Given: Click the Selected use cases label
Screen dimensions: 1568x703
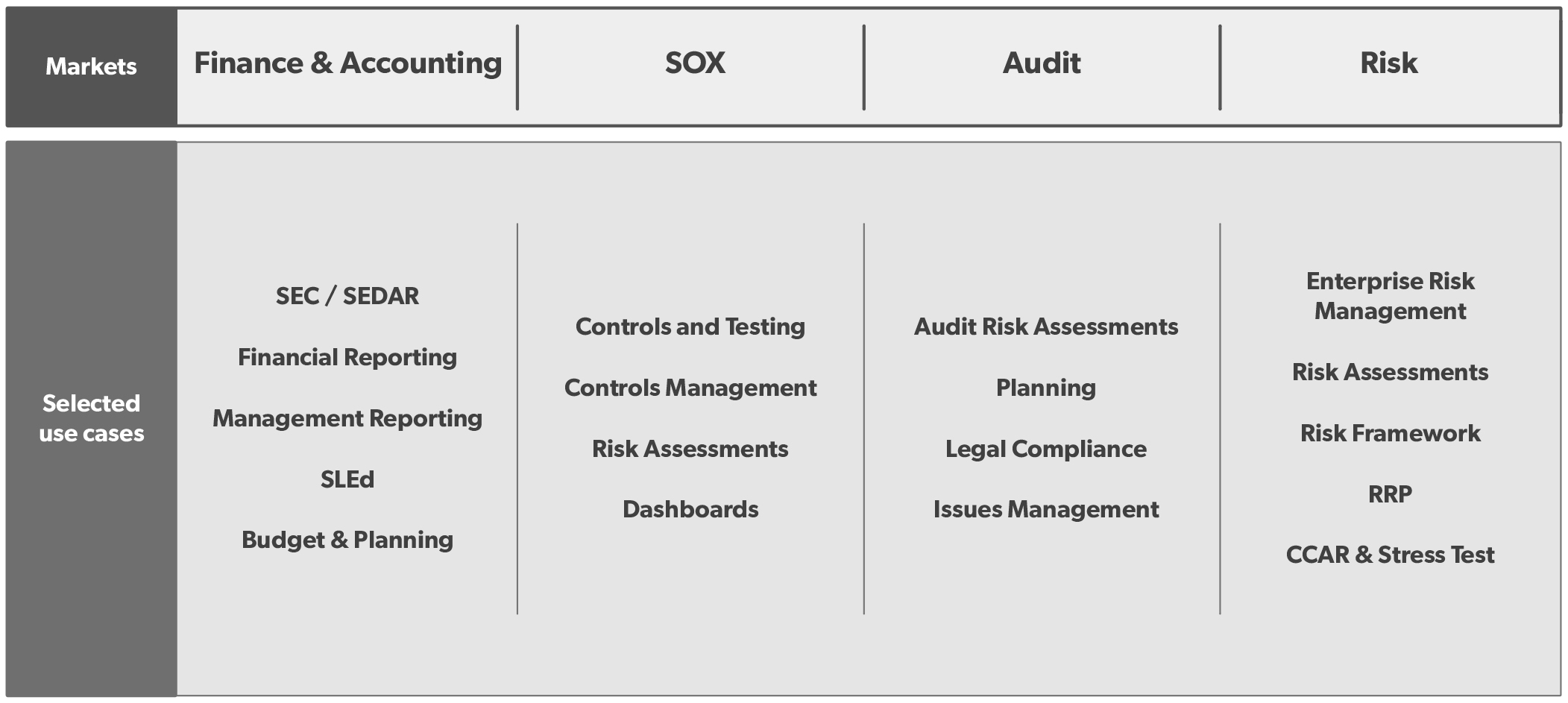Looking at the screenshot, I should tap(91, 418).
